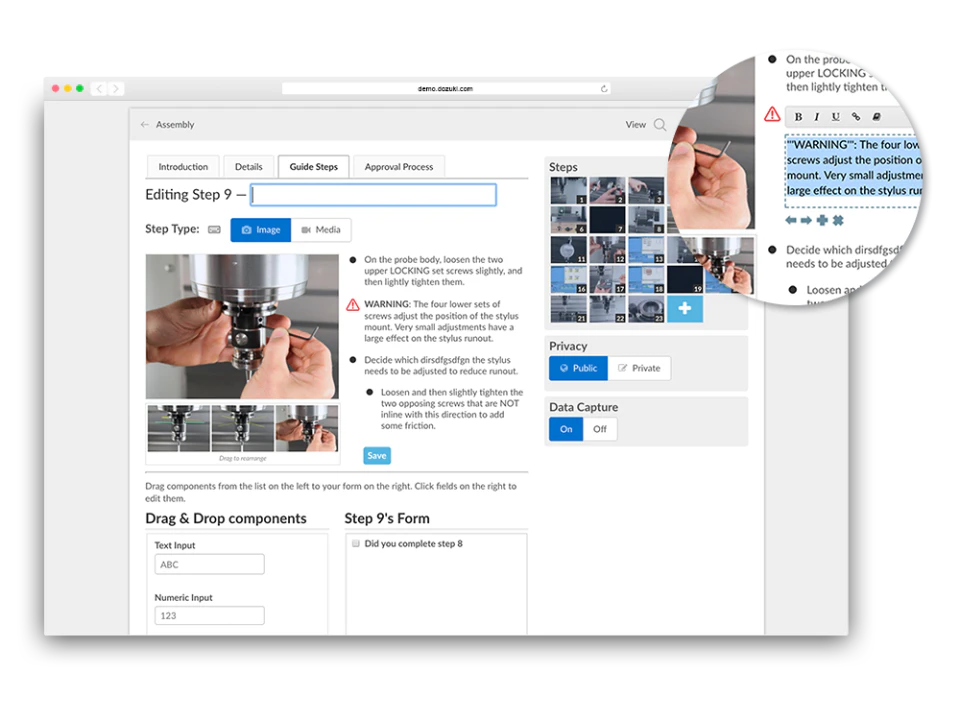
Task: Save the current step
Action: [376, 455]
